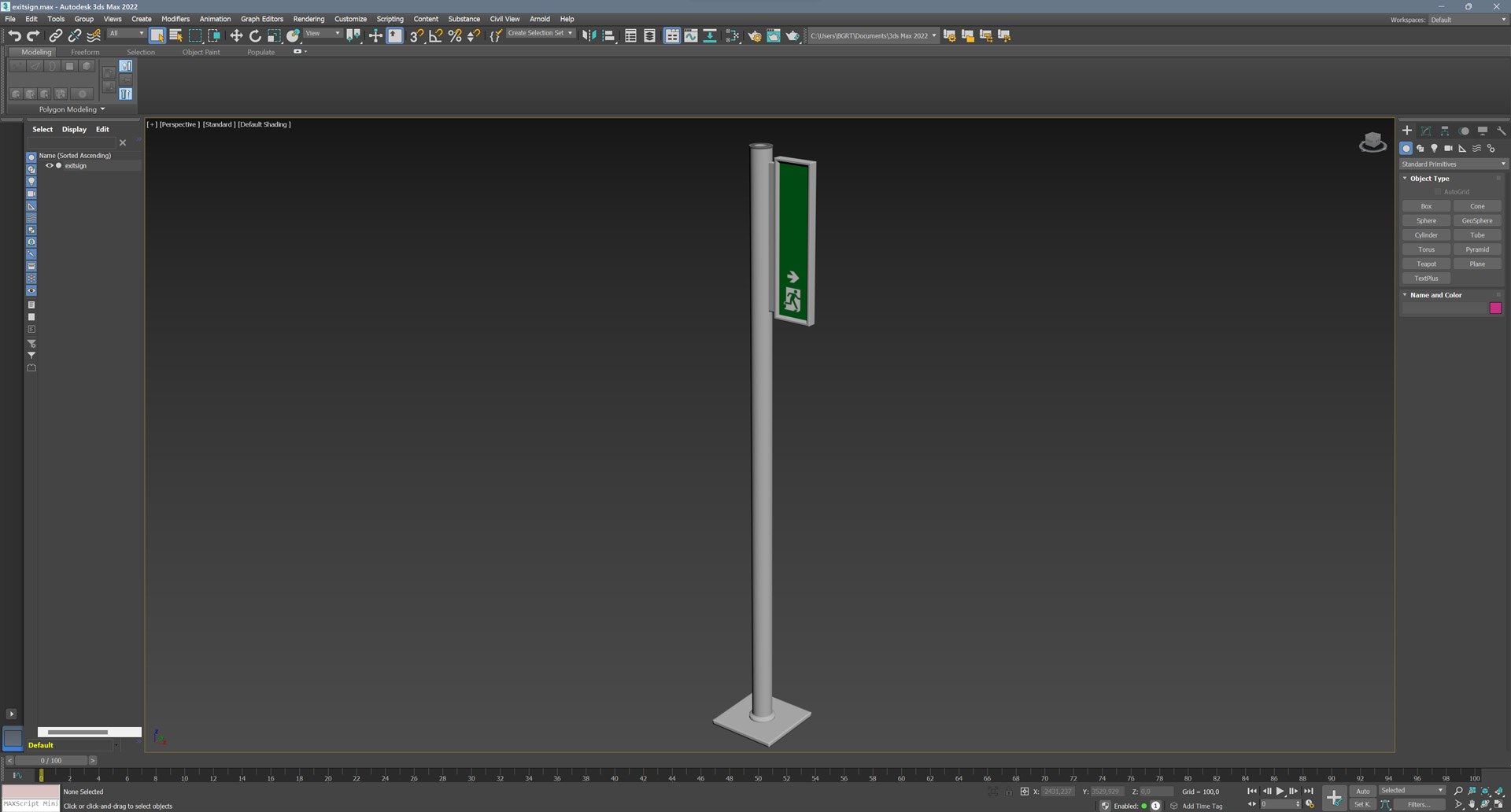This screenshot has width=1511, height=812.
Task: Open the Utilities wrench panel
Action: pos(1502,131)
